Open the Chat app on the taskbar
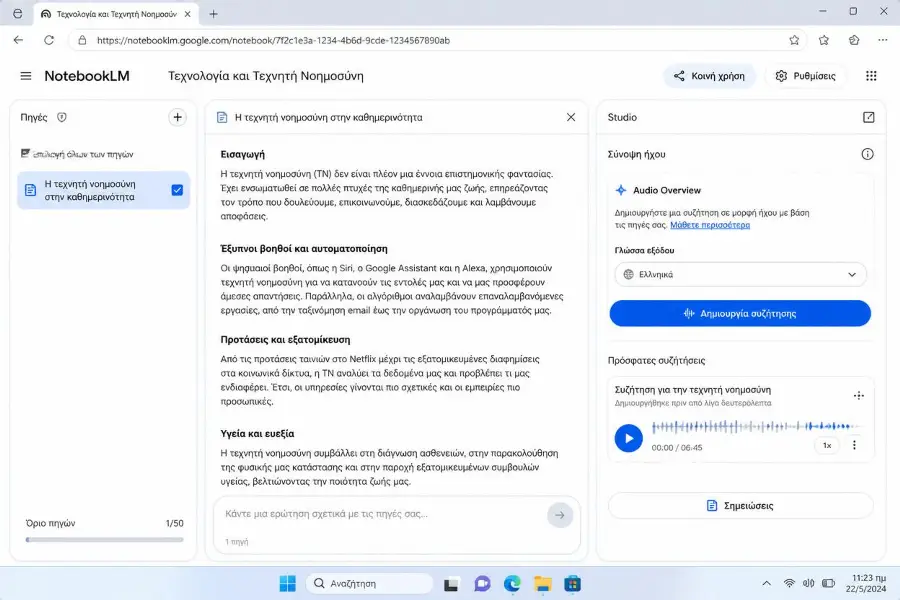The width and height of the screenshot is (900, 600). click(482, 584)
